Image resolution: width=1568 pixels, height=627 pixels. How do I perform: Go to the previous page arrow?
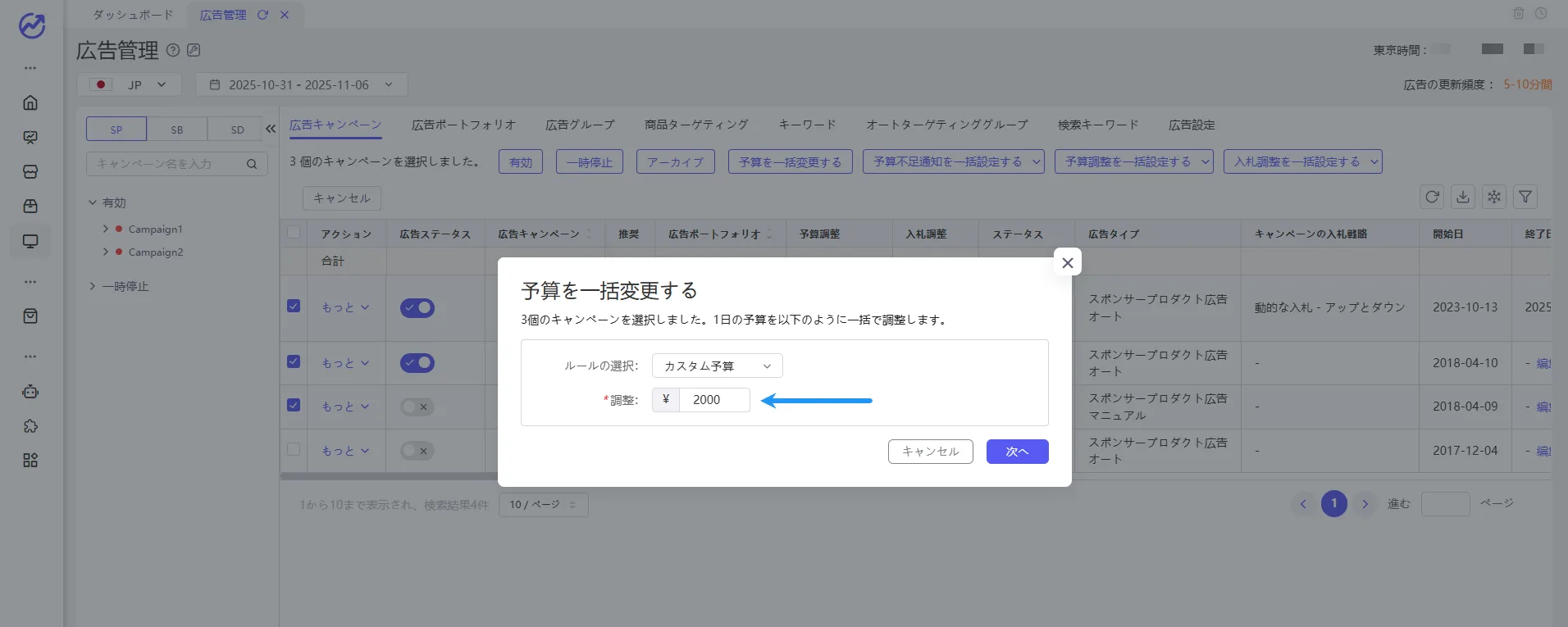point(1303,503)
